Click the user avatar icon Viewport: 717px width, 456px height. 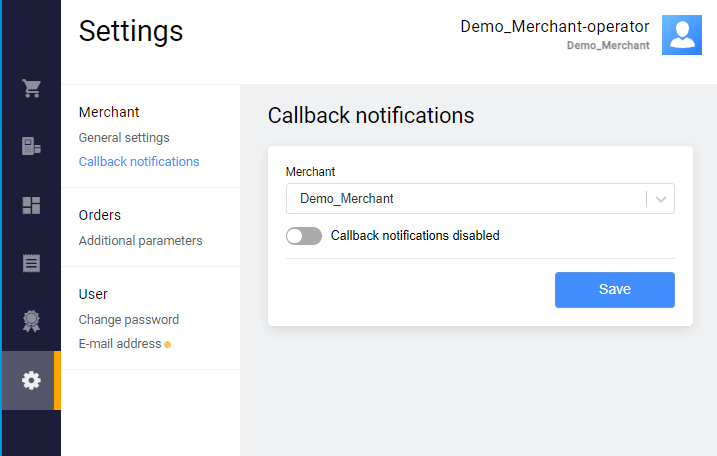coord(682,35)
